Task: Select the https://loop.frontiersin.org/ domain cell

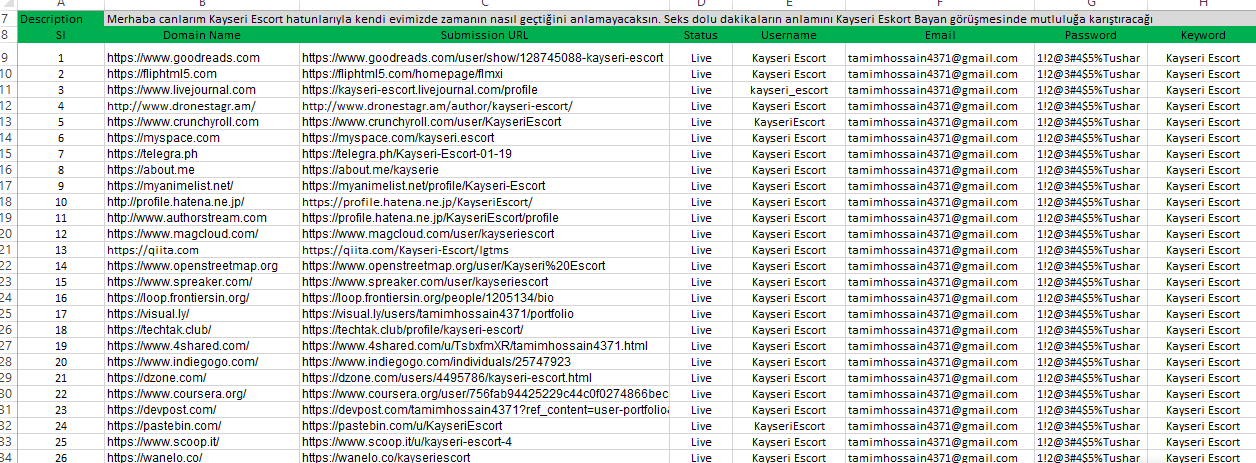Action: point(202,298)
